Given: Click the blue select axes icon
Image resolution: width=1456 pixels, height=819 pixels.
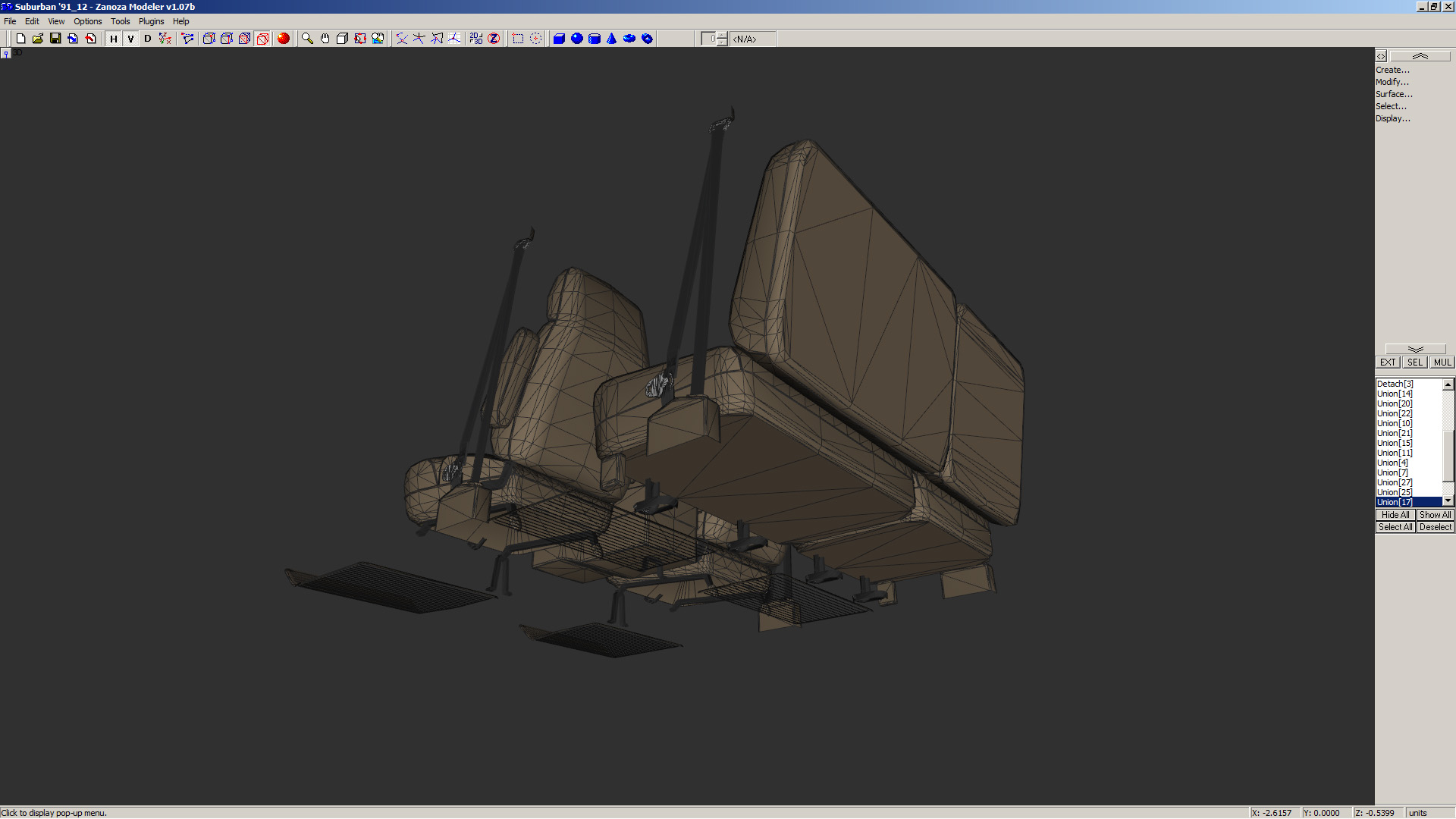Looking at the screenshot, I should coord(401,39).
